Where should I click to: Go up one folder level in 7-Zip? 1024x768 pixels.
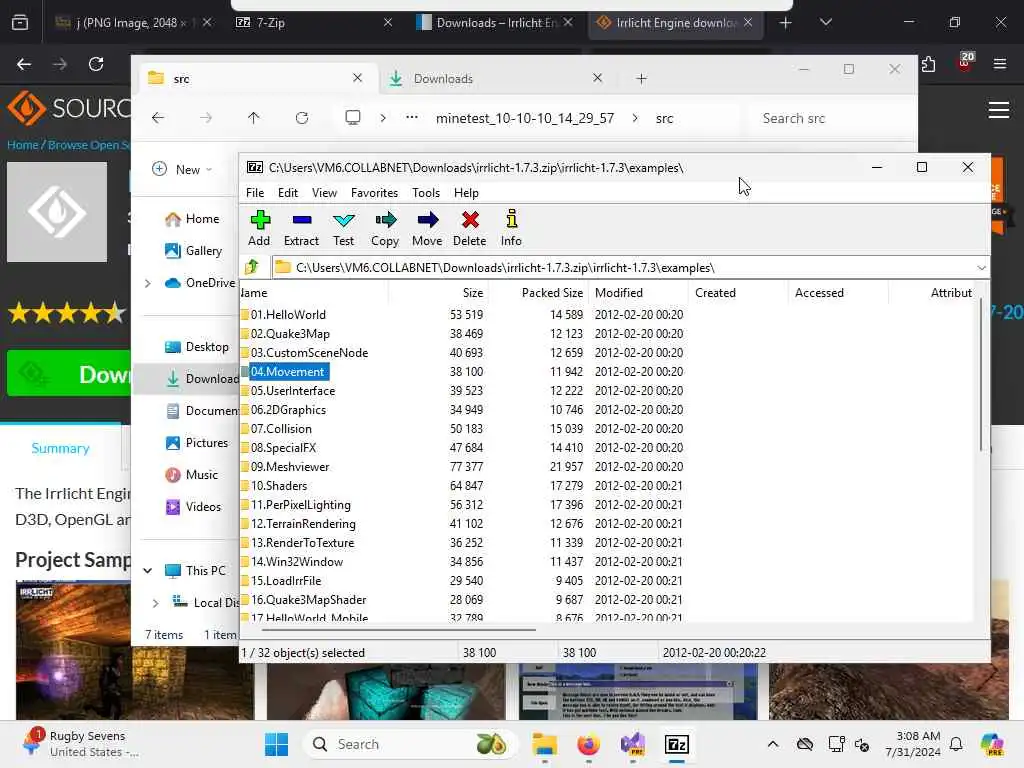point(253,267)
